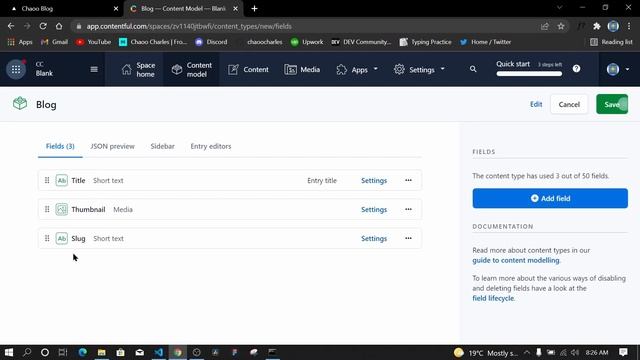The image size is (640, 360).
Task: Open Settings for the Slug field
Action: coord(374,238)
